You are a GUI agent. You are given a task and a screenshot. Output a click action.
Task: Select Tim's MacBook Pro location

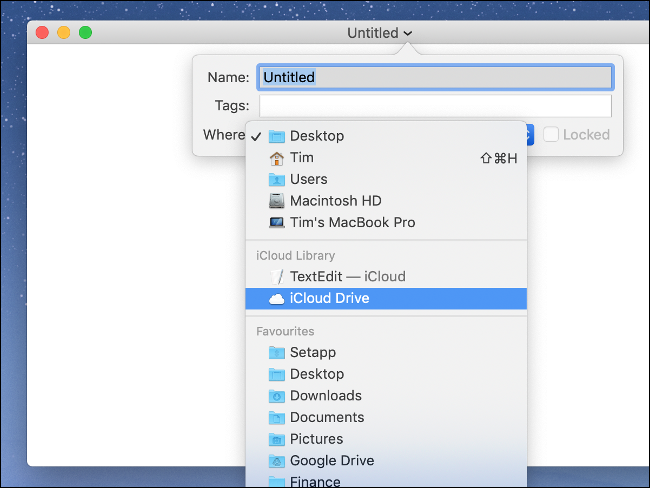[386, 222]
